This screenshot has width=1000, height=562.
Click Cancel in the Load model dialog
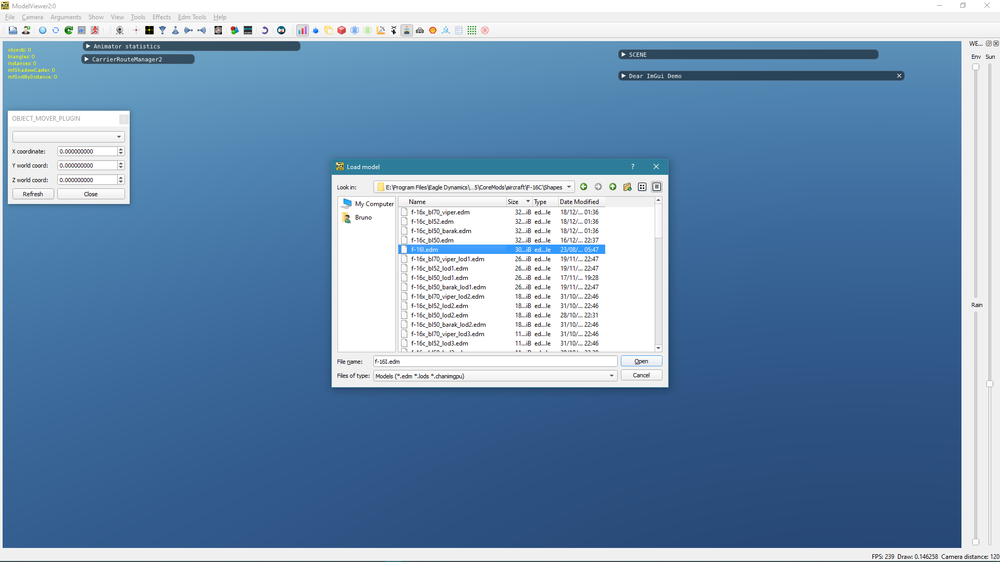[641, 375]
